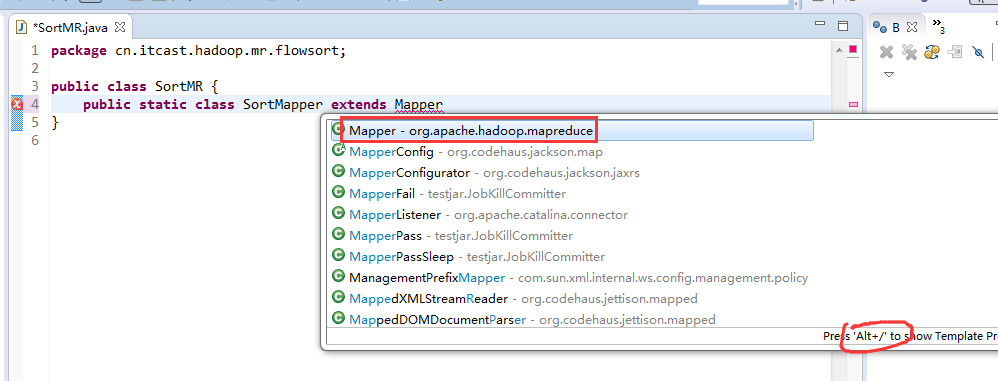The width and height of the screenshot is (998, 381).
Task: Maximize the editor area
Action: pyautogui.click(x=843, y=27)
